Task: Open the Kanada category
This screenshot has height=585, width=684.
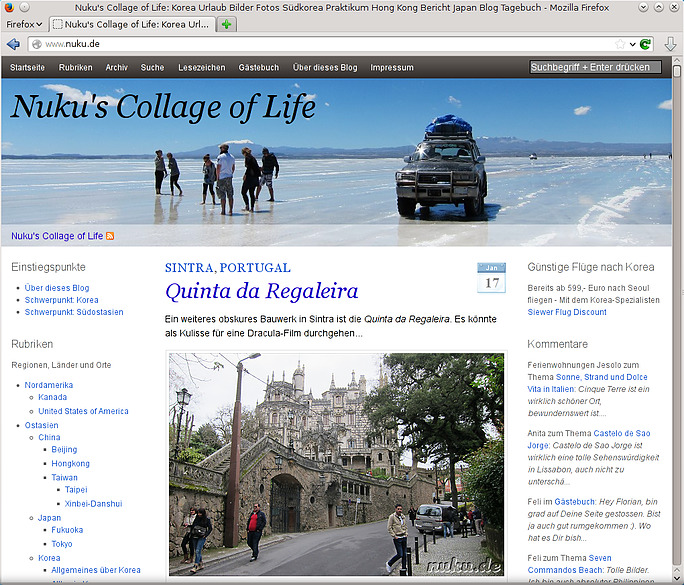Action: (52, 397)
